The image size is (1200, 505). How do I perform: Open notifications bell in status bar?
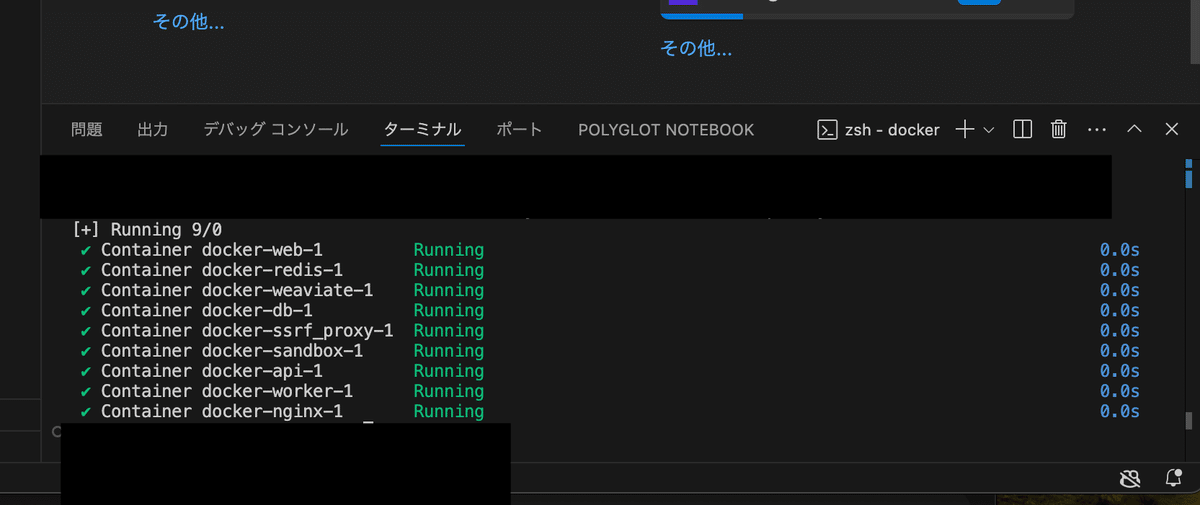click(x=1171, y=478)
